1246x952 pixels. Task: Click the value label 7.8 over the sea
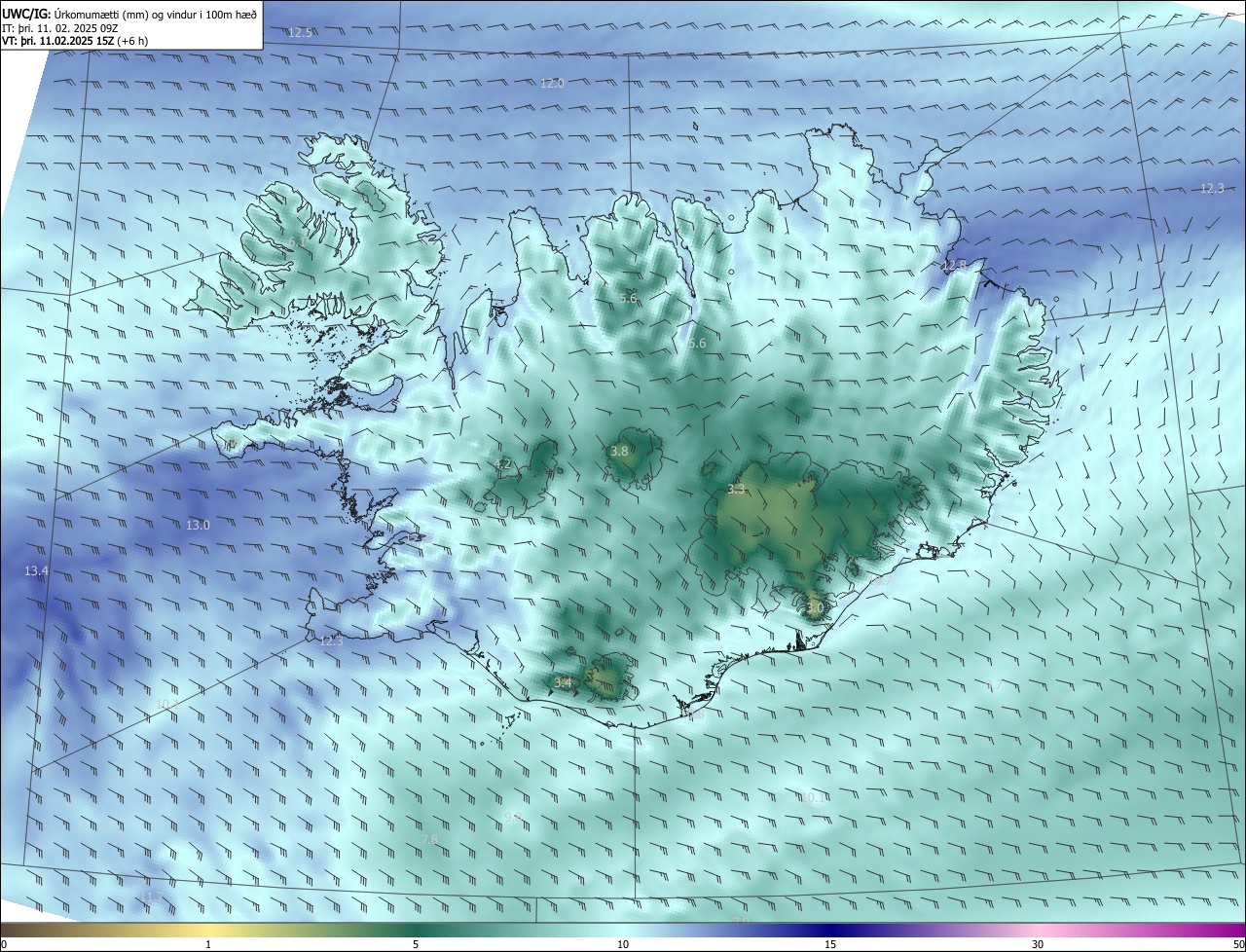tap(429, 839)
